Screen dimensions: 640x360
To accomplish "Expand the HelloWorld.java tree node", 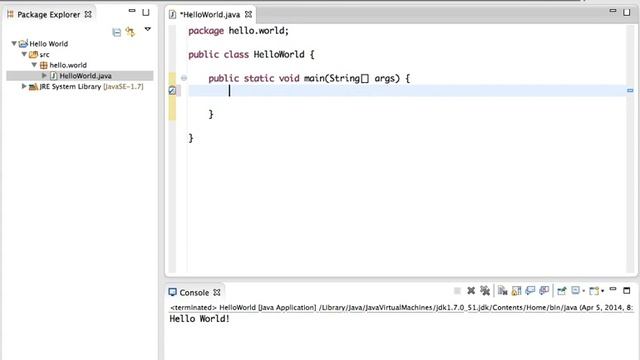I will 44,76.
